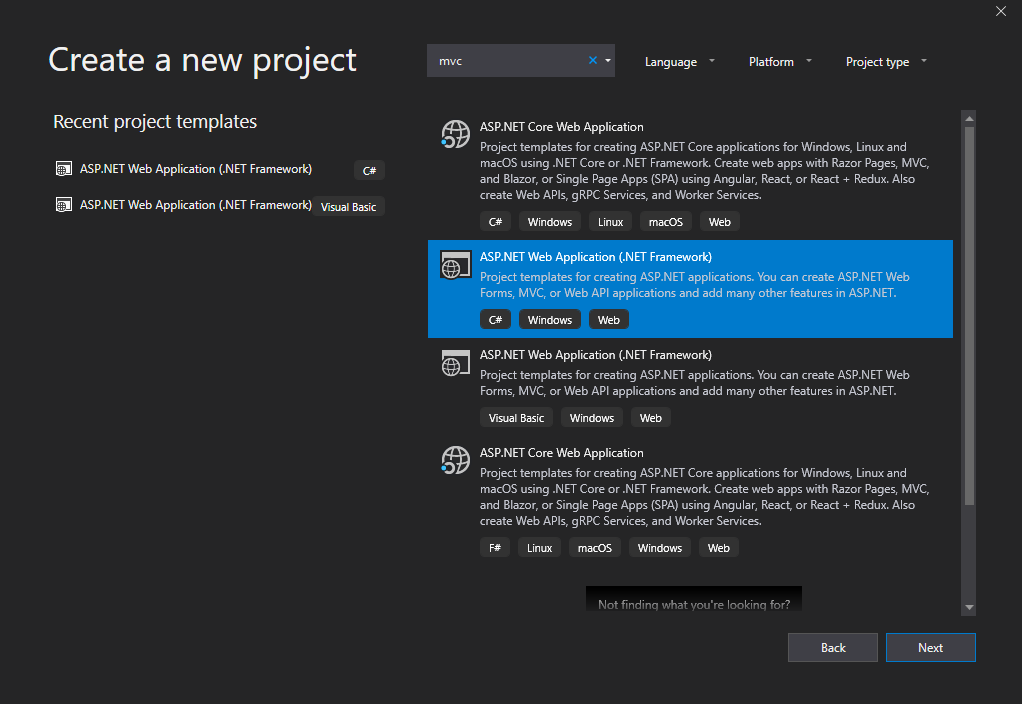Click the Visual Basic tag in the template list
The height and width of the screenshot is (704, 1022).
point(516,418)
